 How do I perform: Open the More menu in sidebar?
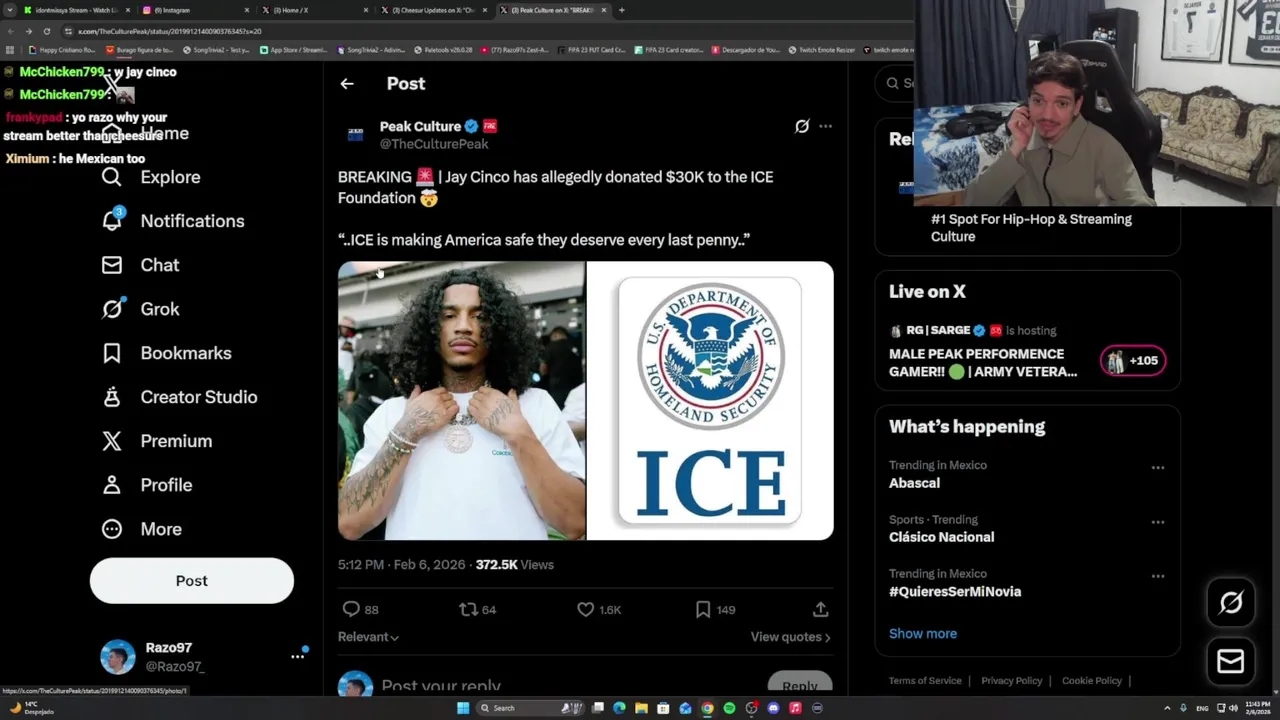pos(142,529)
